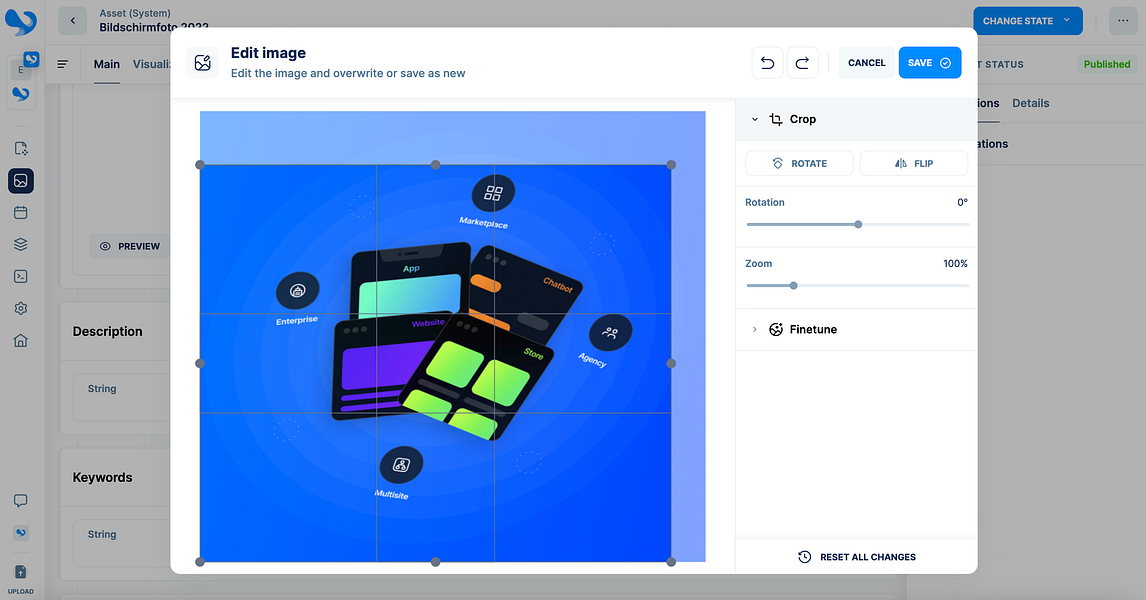Open the layers stack icon in sidebar
1146x600 pixels.
point(20,245)
